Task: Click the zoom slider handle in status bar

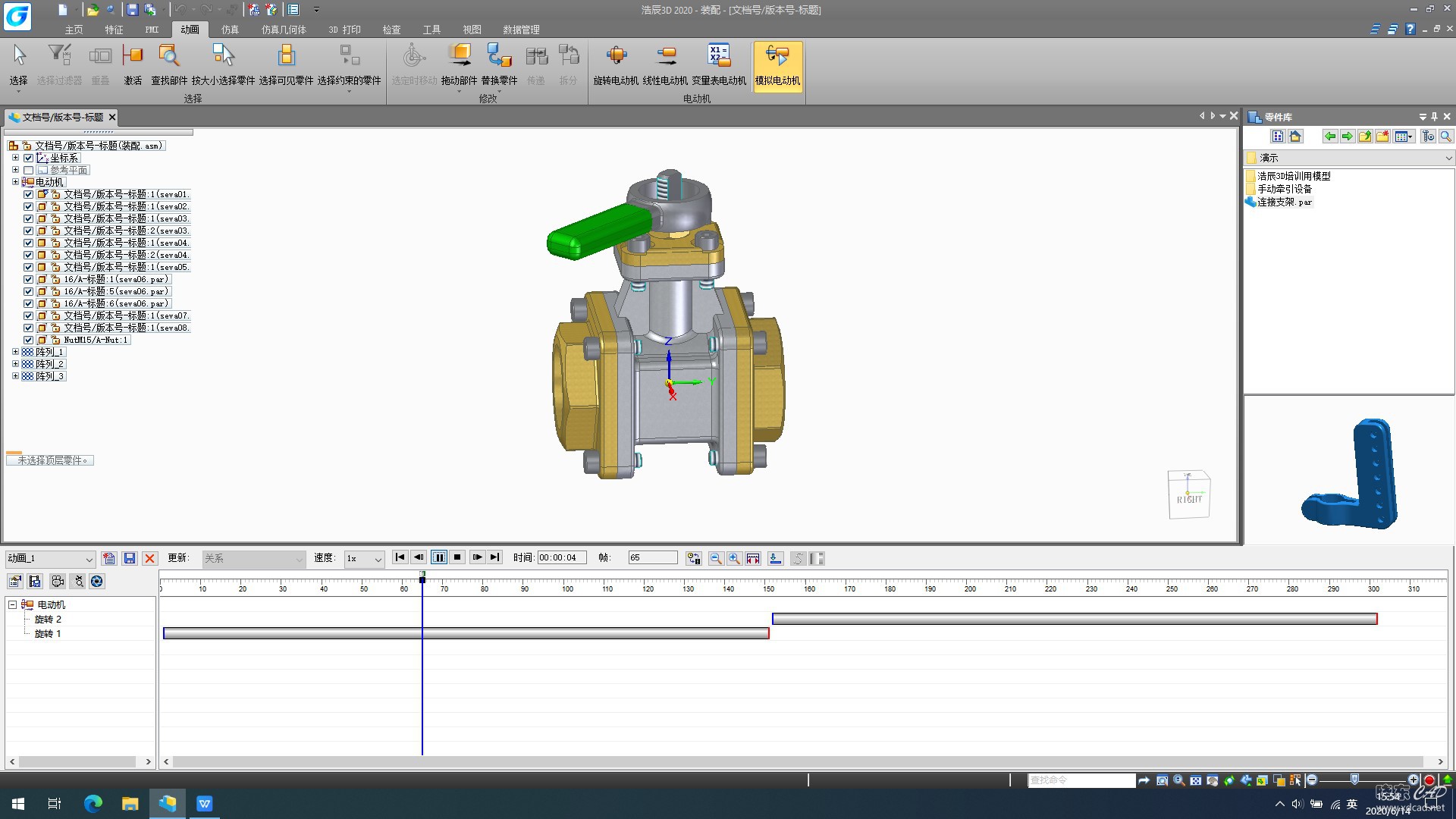Action: [x=1354, y=780]
